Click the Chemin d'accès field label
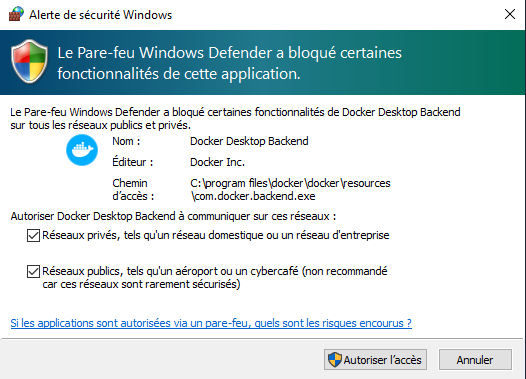Screen dimensions: 526x379 pos(133,190)
